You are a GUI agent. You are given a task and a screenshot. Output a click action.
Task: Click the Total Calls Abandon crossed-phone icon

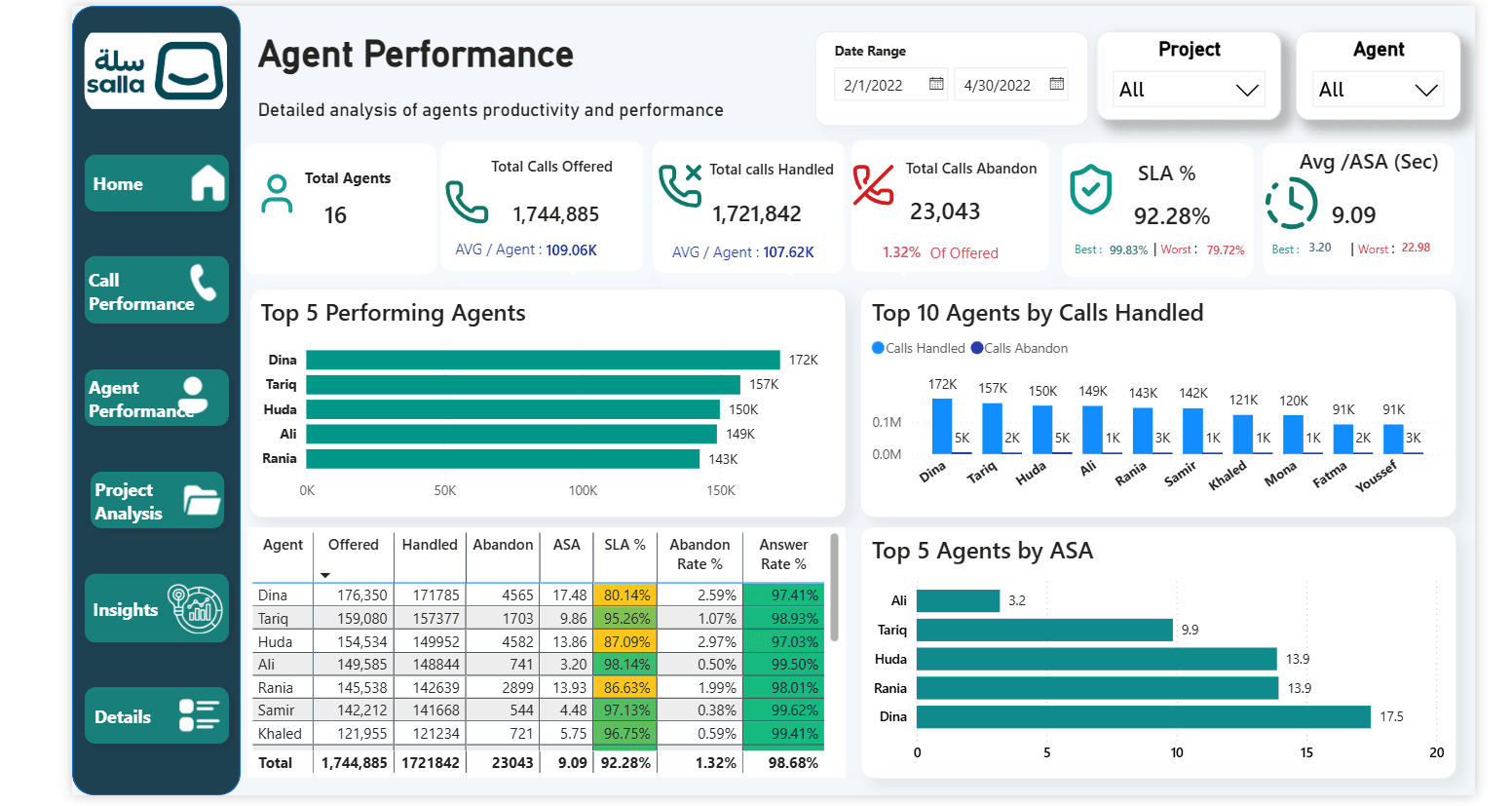point(873,185)
